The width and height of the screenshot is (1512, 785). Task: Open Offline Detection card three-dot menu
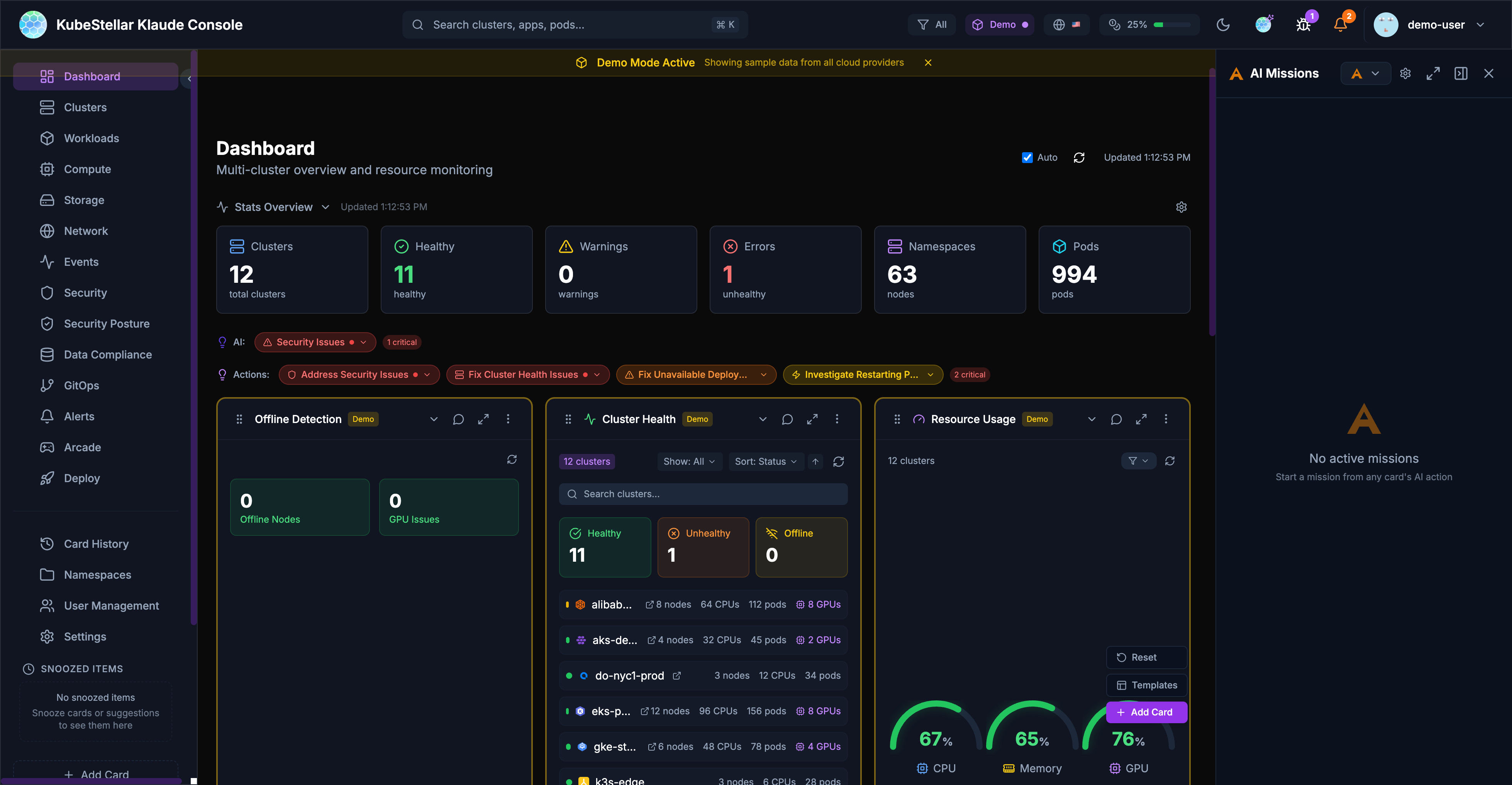click(x=508, y=419)
